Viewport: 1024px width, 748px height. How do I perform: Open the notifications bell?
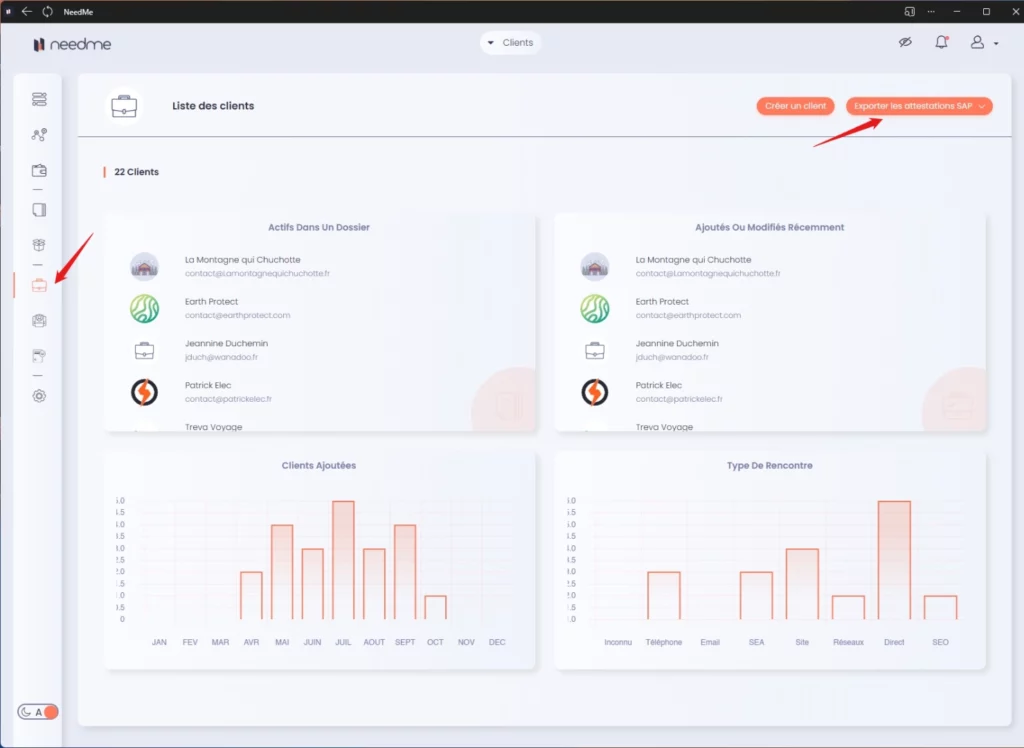click(x=941, y=43)
